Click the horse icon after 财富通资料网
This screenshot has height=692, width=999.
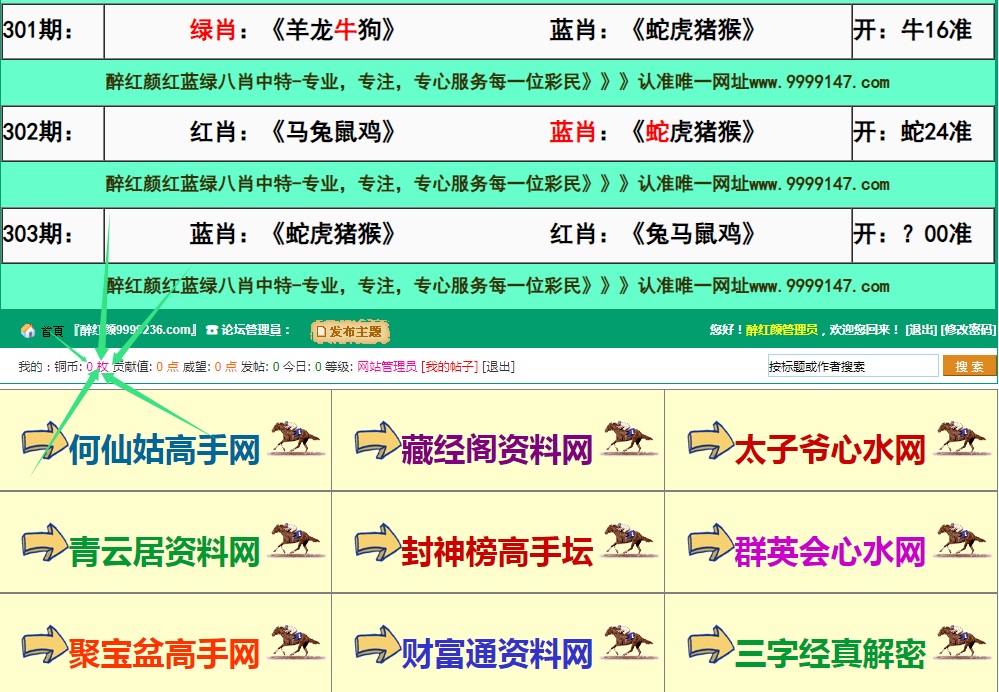627,643
